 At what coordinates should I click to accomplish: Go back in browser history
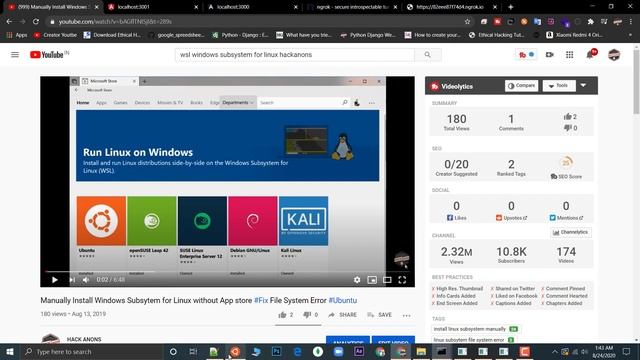(9, 22)
